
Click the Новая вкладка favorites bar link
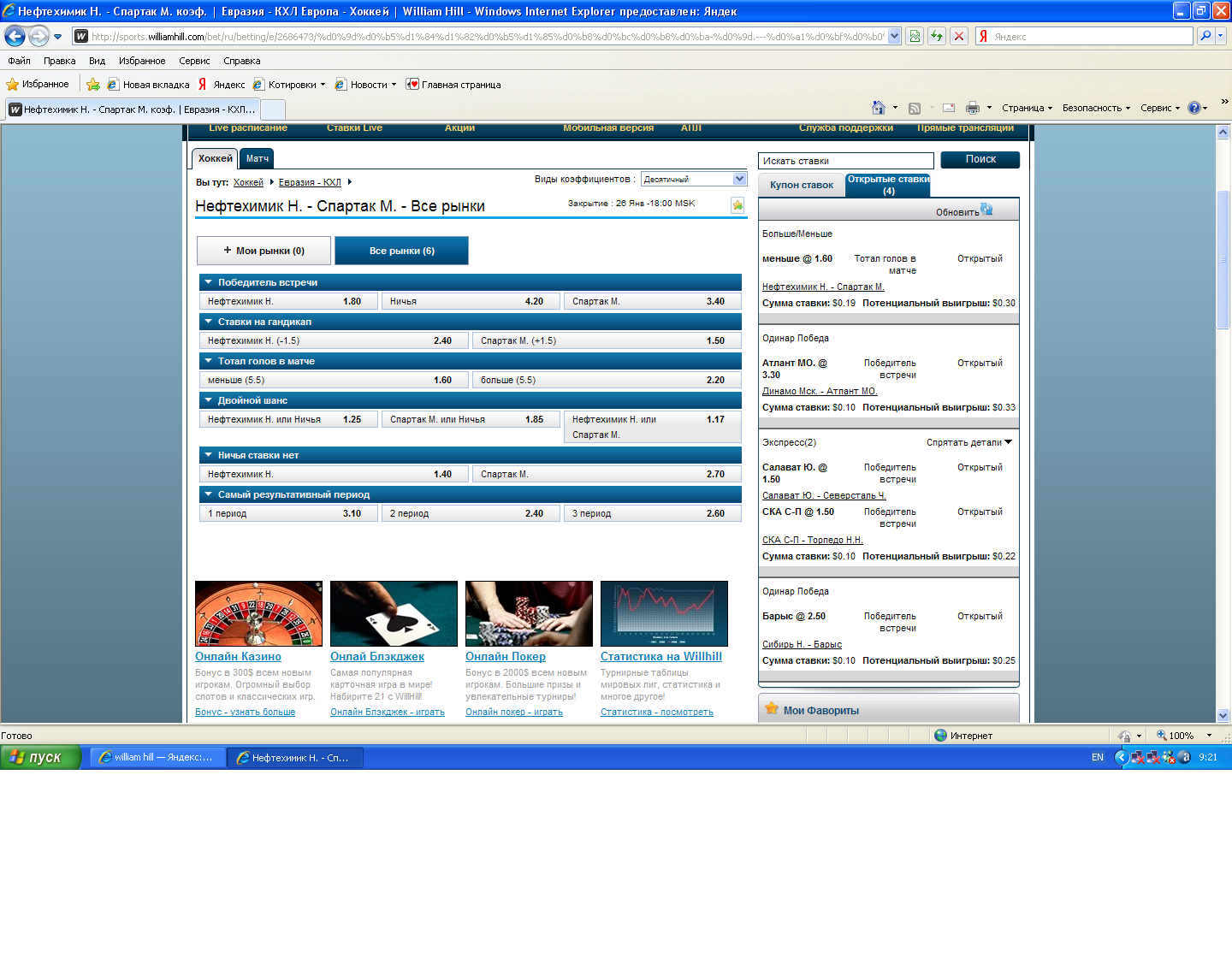click(x=149, y=85)
